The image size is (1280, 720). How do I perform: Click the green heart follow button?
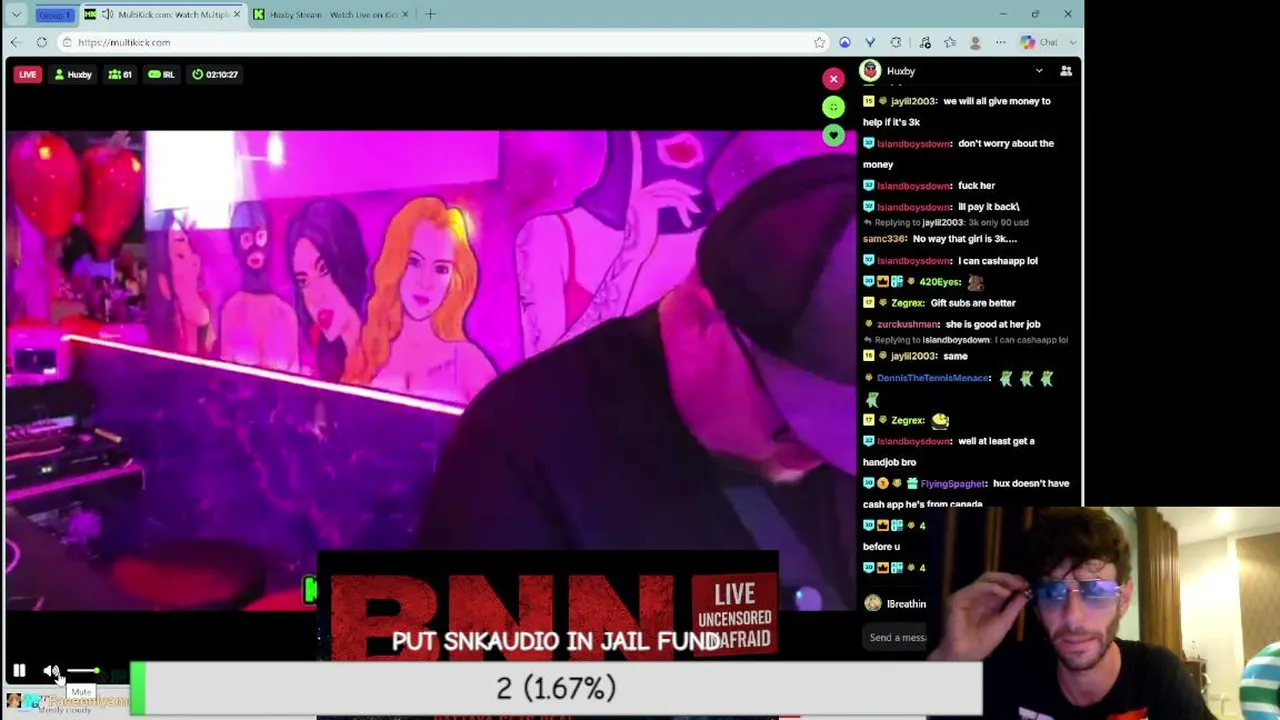pos(833,135)
